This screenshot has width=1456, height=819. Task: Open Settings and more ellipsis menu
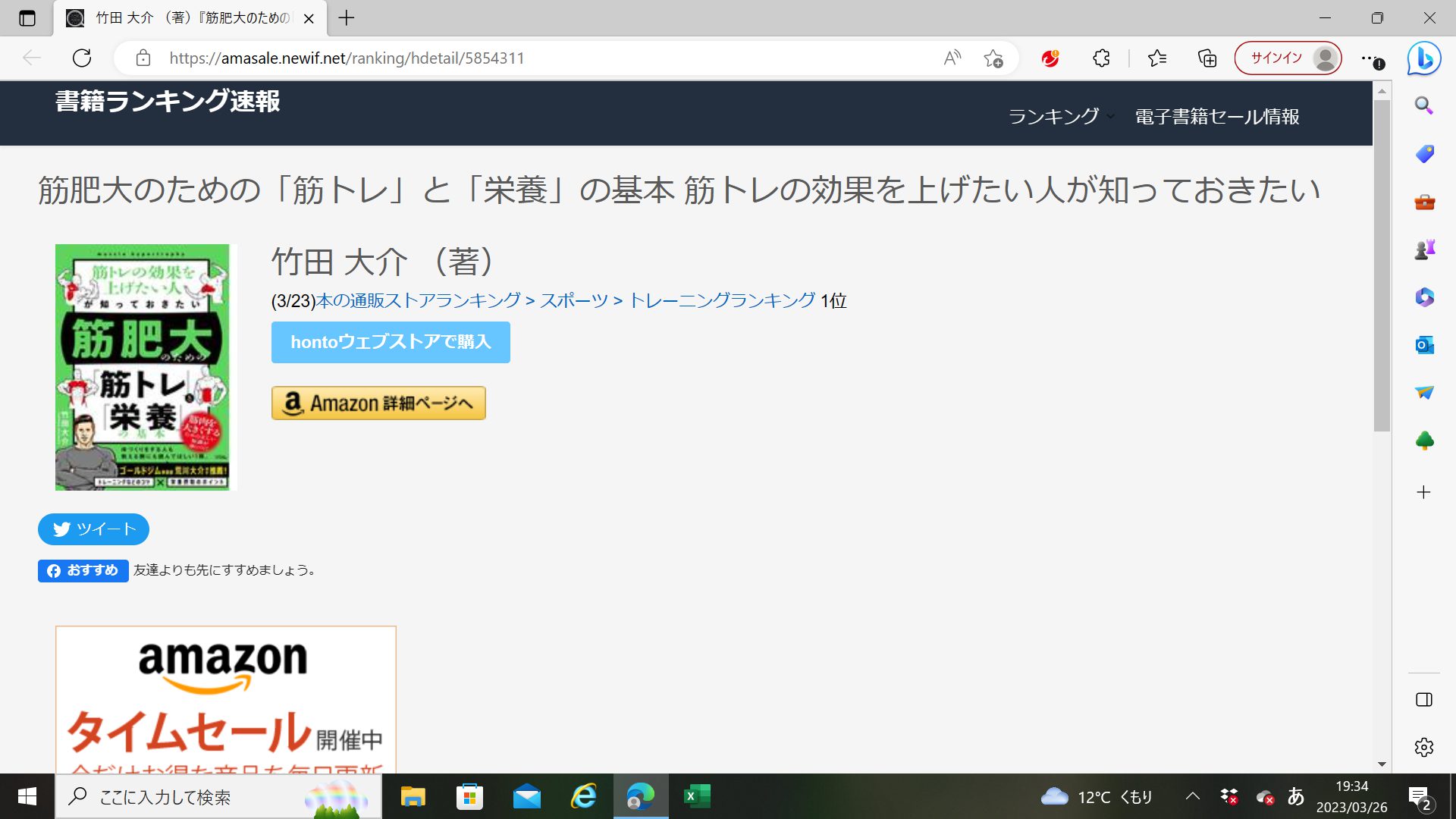click(1369, 58)
